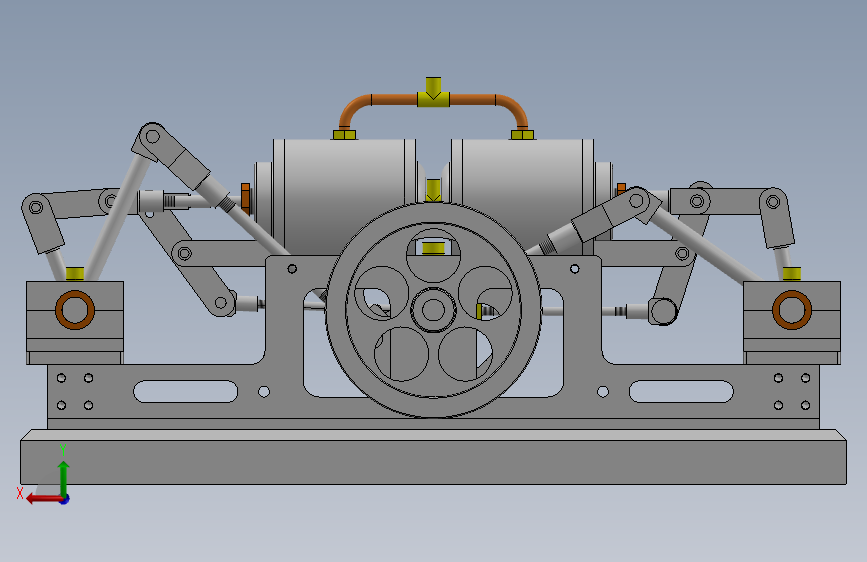Select the orange nut left of the cylinders

pyautogui.click(x=246, y=199)
